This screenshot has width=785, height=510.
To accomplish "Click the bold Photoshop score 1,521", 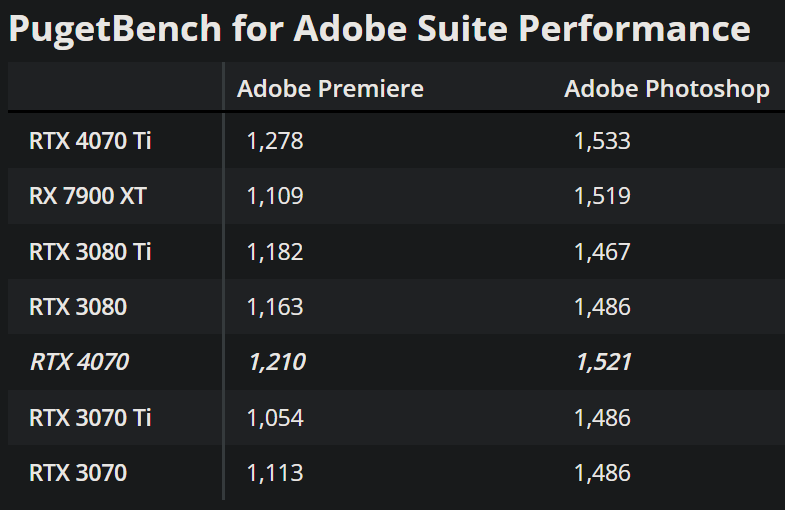I will coord(603,361).
